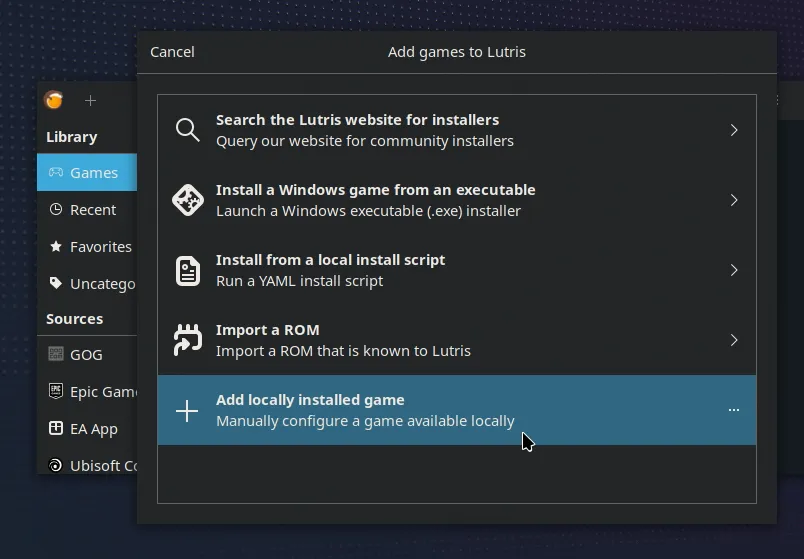804x559 pixels.
Task: Click chevron on Import a ROM row
Action: 734,340
